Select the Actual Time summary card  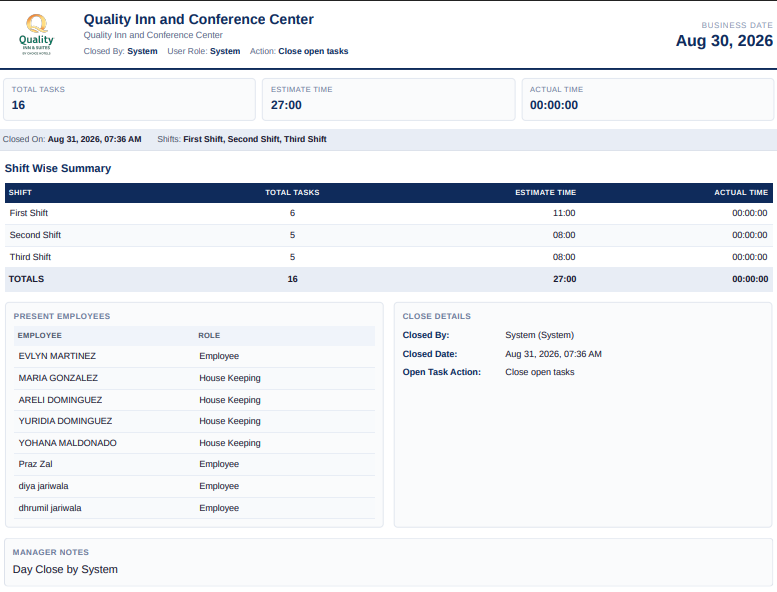coord(648,99)
